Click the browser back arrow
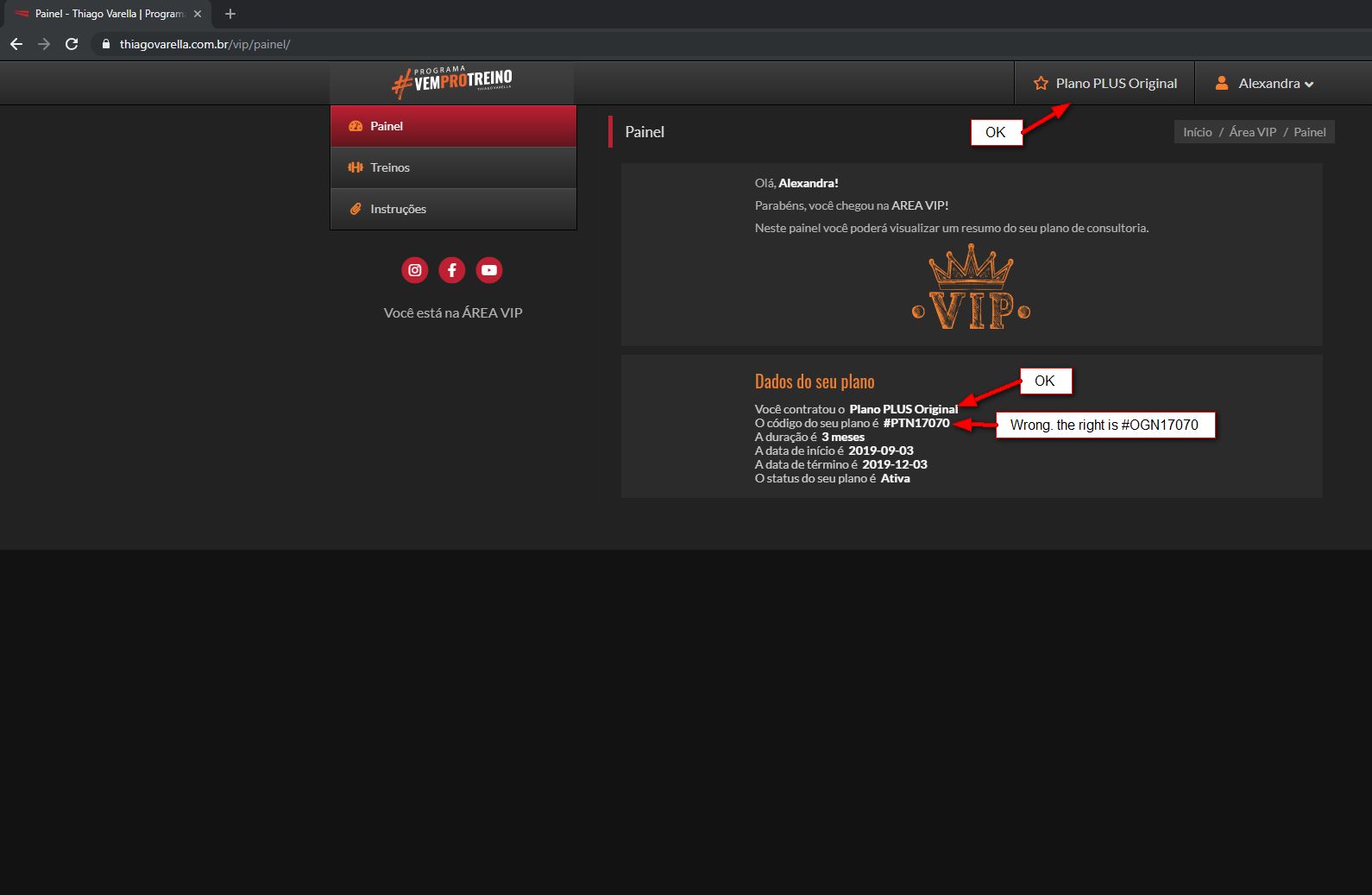Image resolution: width=1372 pixels, height=895 pixels. [x=16, y=44]
